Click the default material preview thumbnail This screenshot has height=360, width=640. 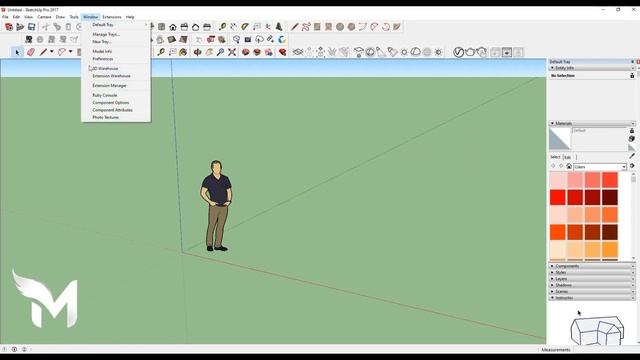pos(560,139)
